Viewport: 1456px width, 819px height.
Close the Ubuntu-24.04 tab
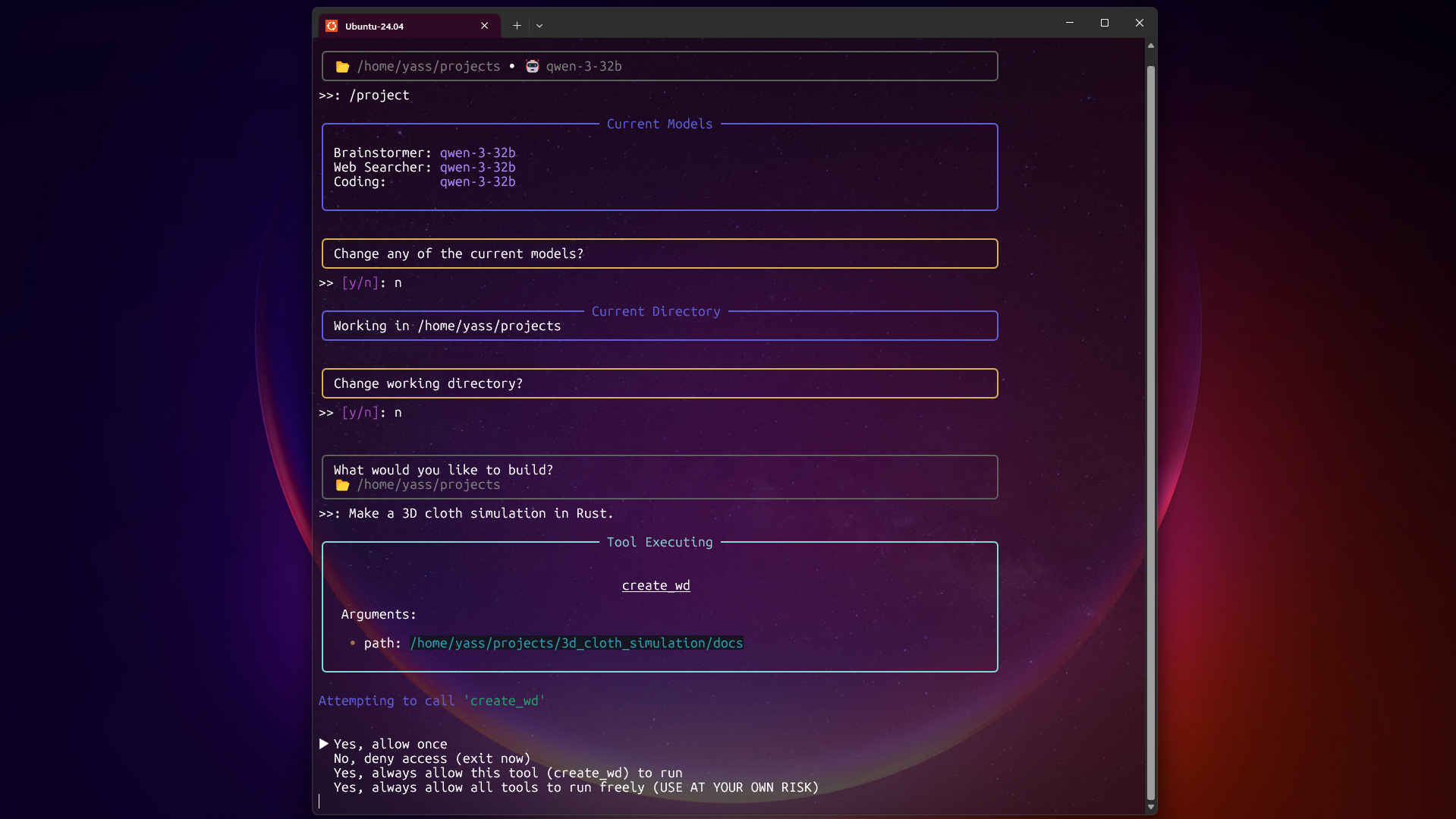[484, 26]
